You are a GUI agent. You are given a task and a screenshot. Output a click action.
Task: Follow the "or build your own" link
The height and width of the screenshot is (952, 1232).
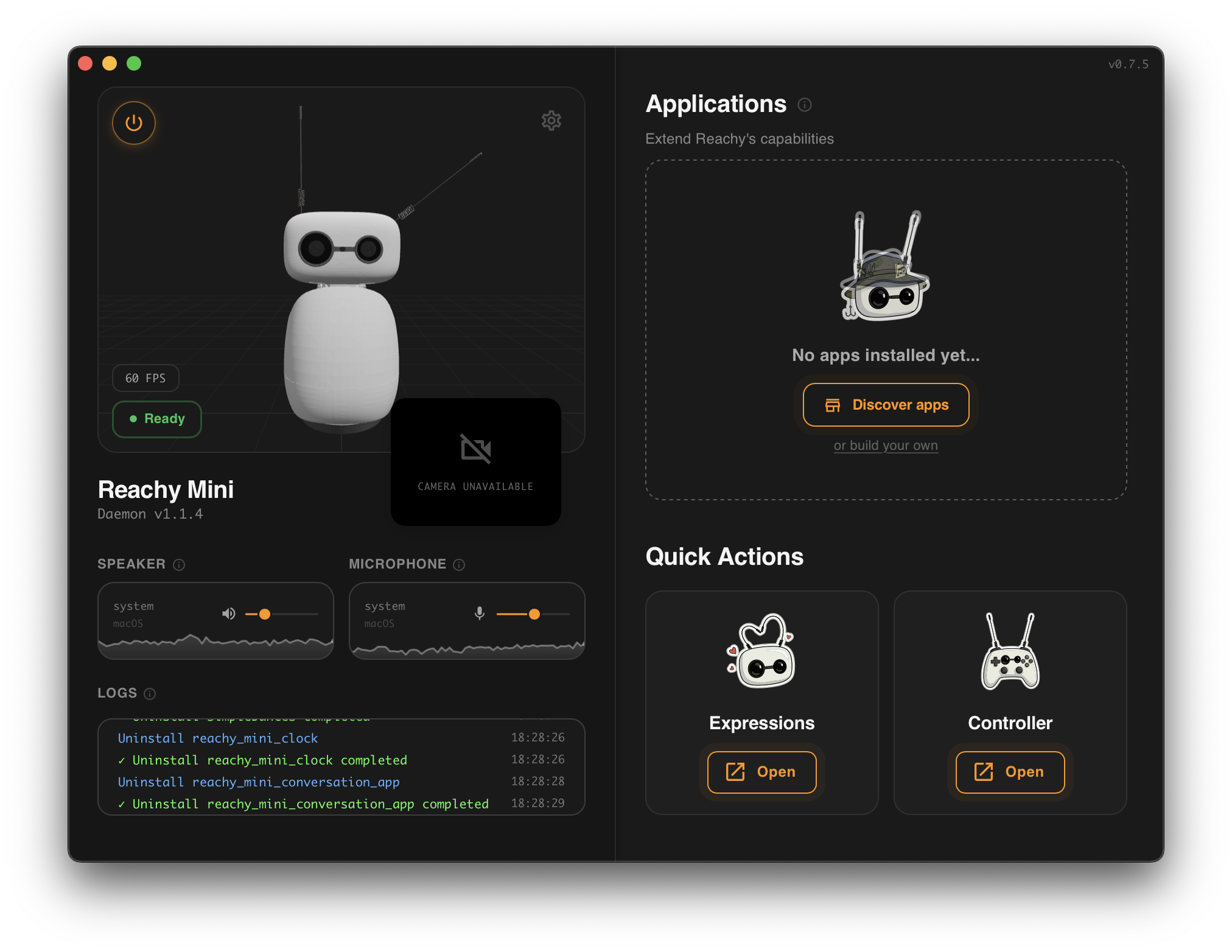pyautogui.click(x=886, y=446)
